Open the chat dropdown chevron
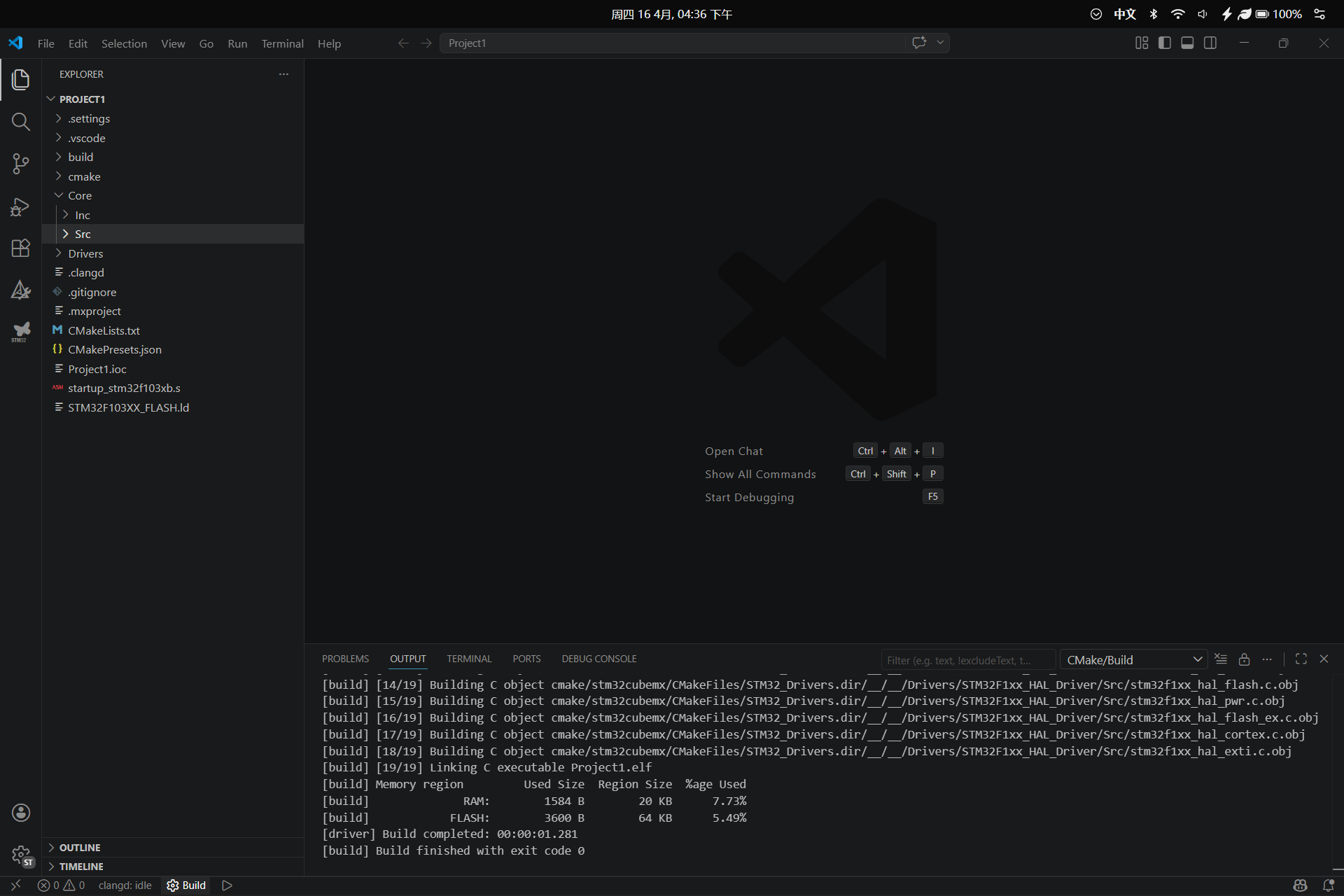1344x896 pixels. tap(940, 43)
